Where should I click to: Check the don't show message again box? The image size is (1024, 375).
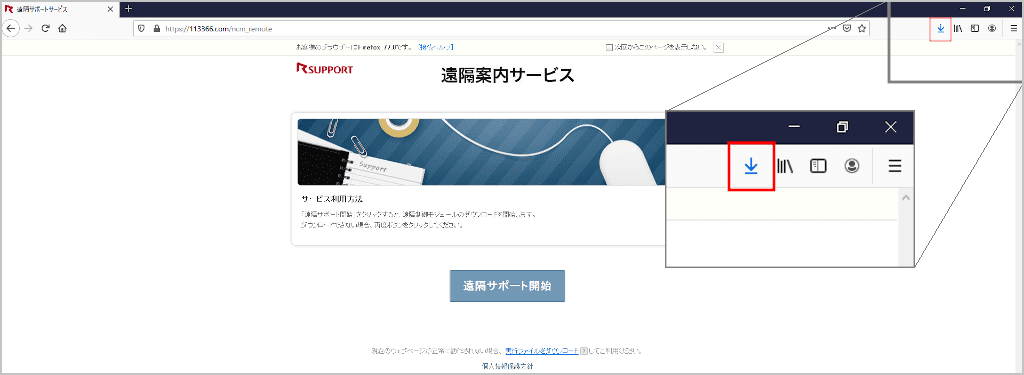[x=609, y=47]
